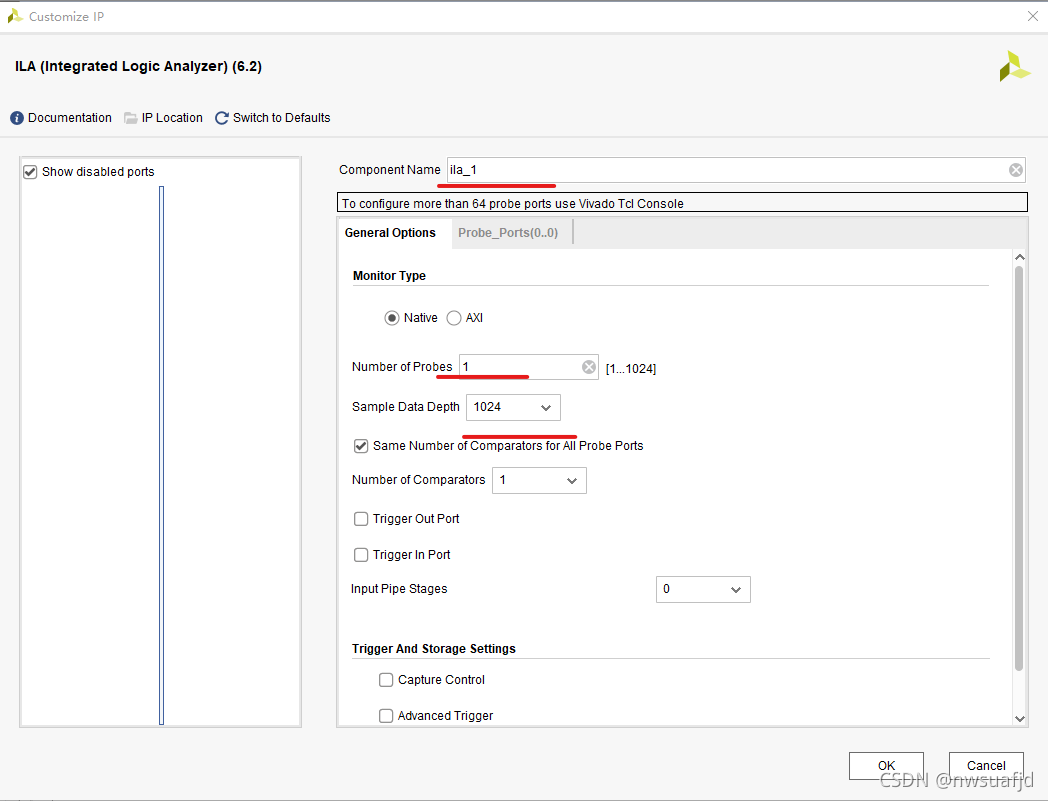Open the IP Location link
1048x801 pixels.
click(172, 118)
